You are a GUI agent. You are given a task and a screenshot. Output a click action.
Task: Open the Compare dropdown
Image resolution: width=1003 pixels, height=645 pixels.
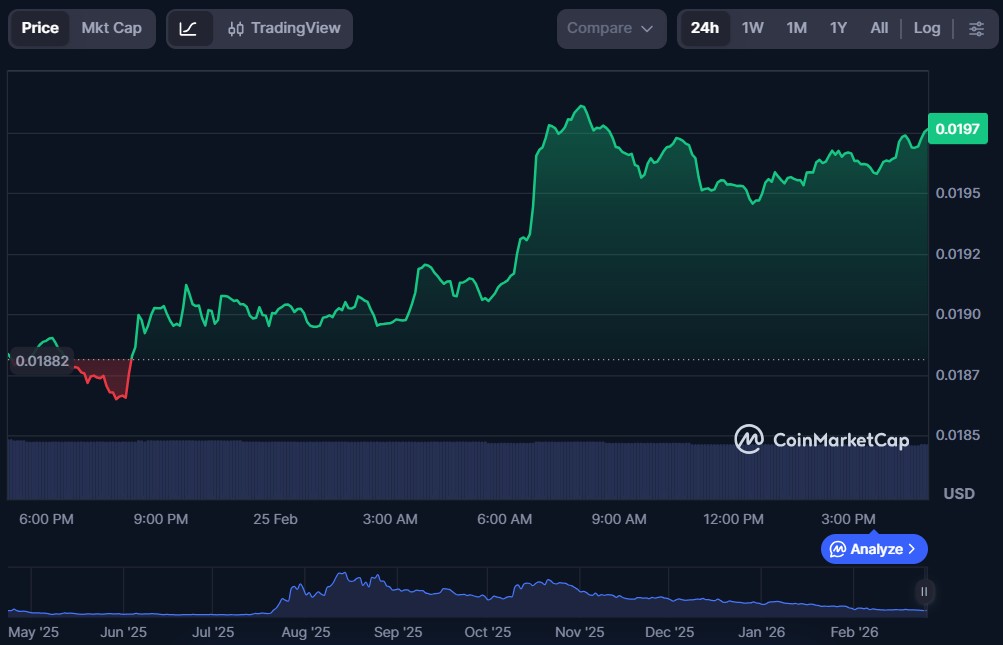611,28
